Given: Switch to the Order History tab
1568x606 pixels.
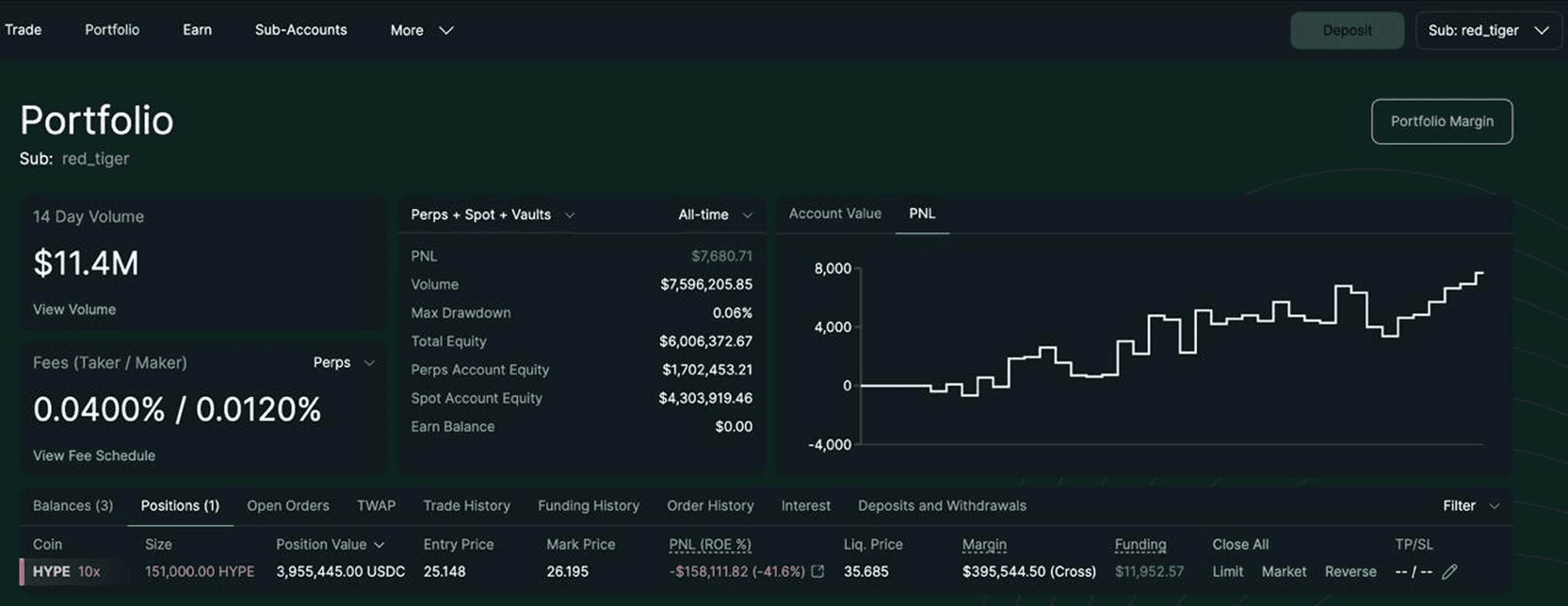Looking at the screenshot, I should pyautogui.click(x=710, y=506).
